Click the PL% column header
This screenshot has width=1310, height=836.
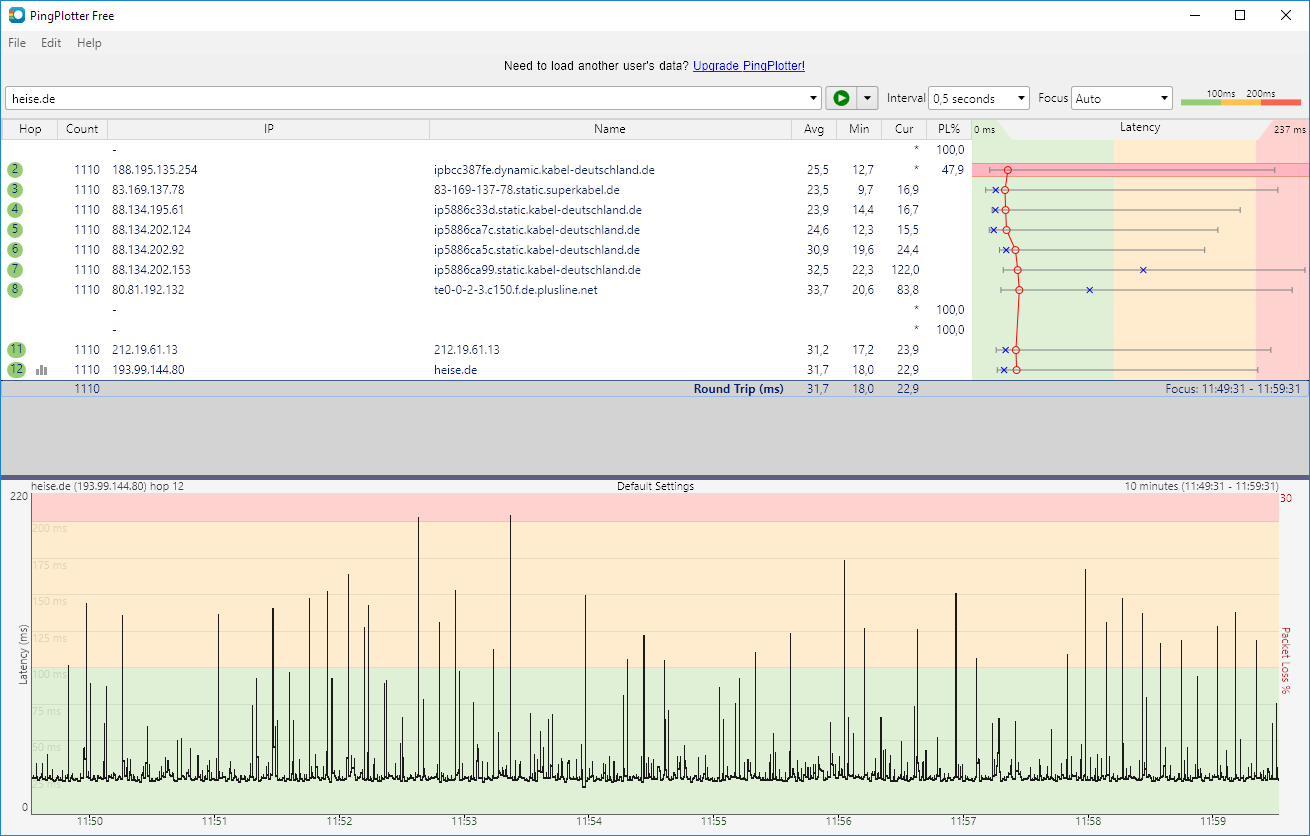click(948, 129)
